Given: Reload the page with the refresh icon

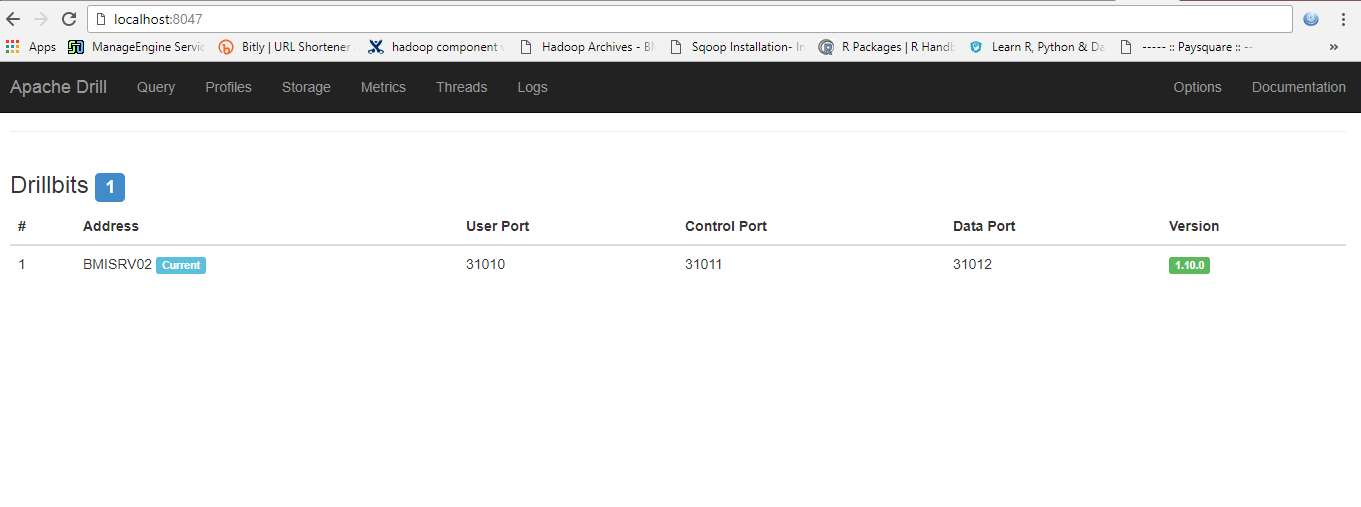Looking at the screenshot, I should (x=69, y=19).
